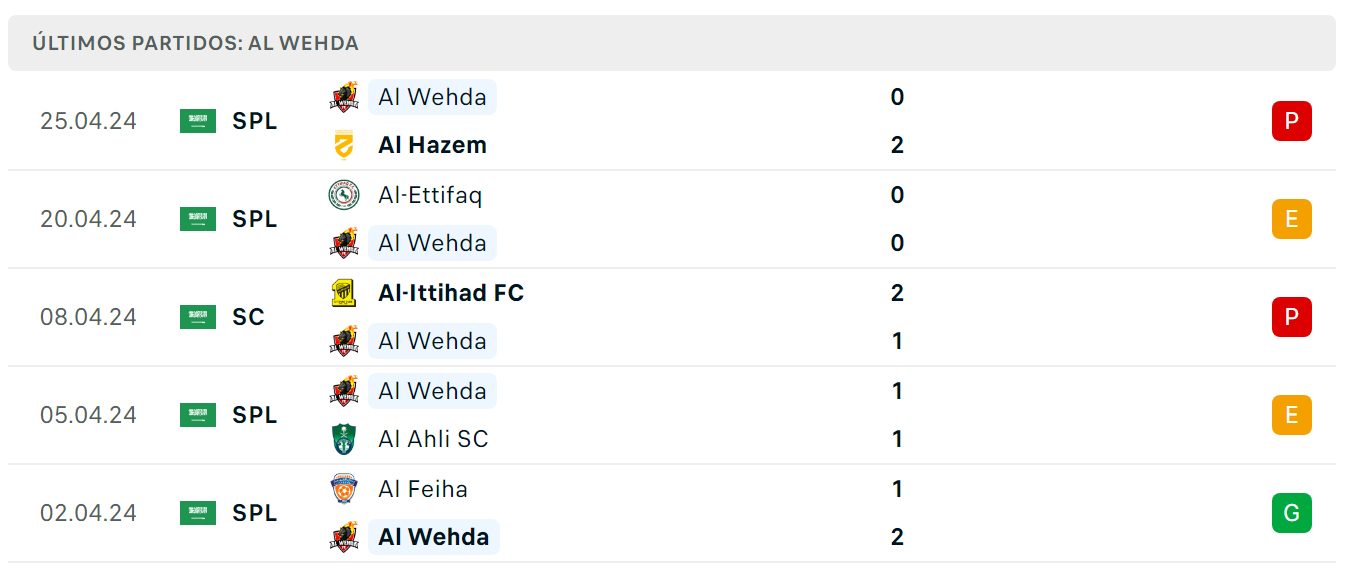Click Saudi flag icon for 08.04.24 SC match
This screenshot has width=1347, height=577.
[x=198, y=317]
